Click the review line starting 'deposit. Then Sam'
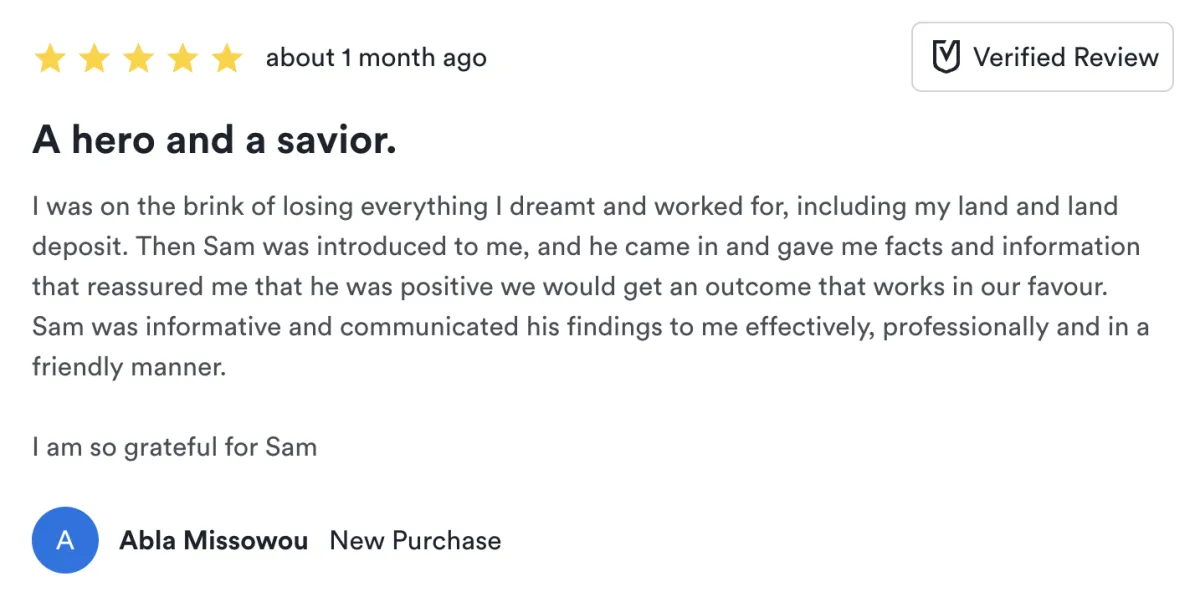The image size is (1200, 602). tap(585, 247)
